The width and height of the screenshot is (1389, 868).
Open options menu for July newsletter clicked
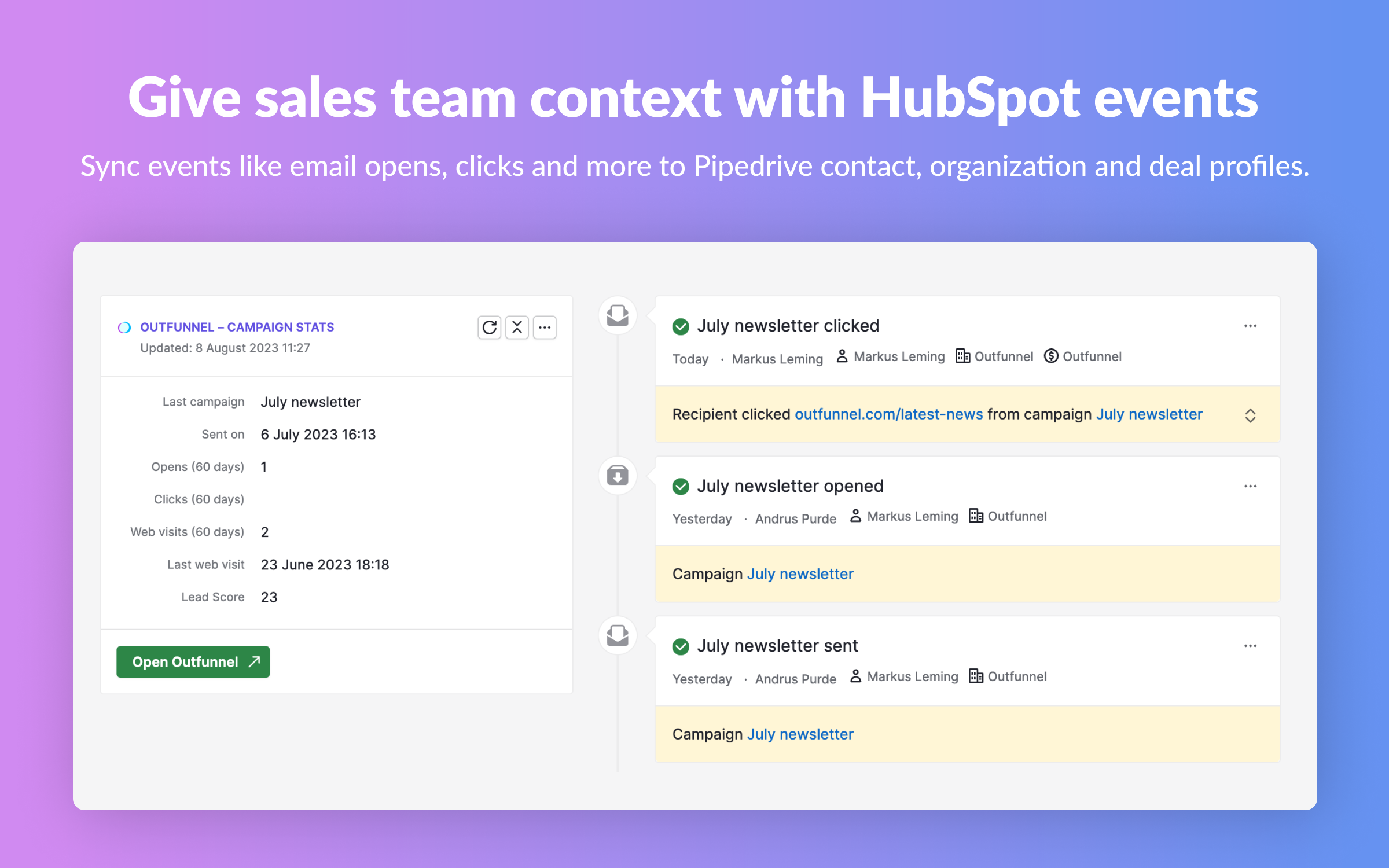point(1250,326)
